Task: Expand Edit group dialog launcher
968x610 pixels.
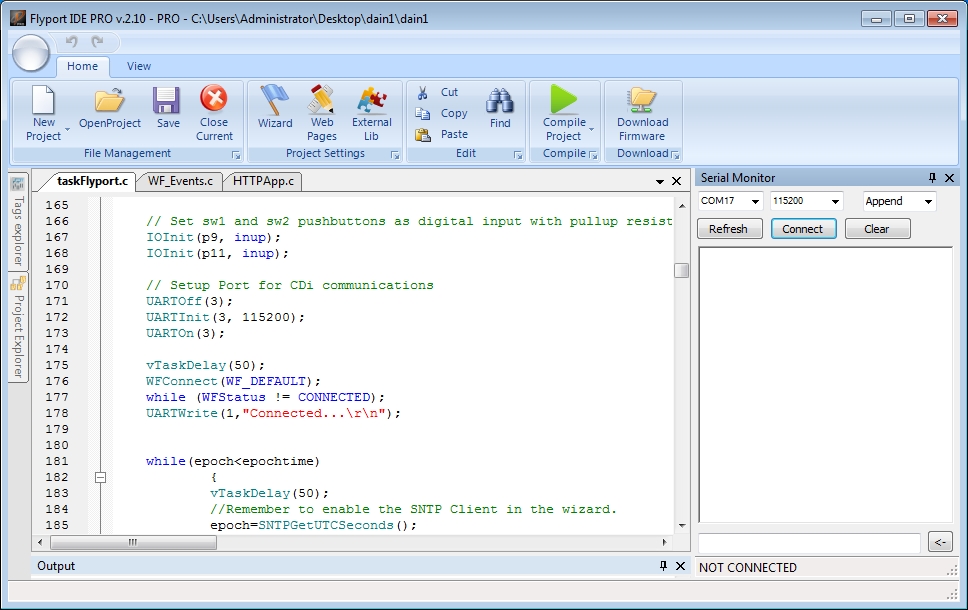Action: pos(518,155)
